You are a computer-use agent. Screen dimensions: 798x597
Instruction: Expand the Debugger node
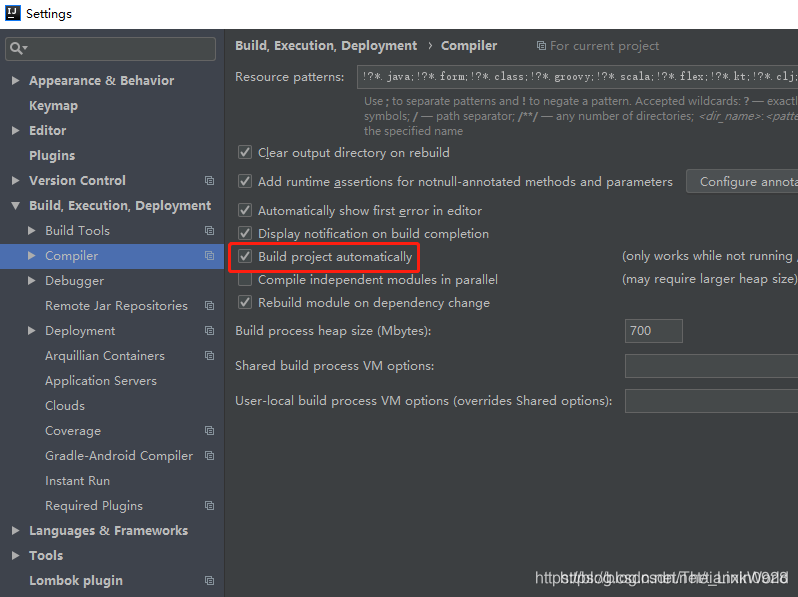(x=32, y=280)
